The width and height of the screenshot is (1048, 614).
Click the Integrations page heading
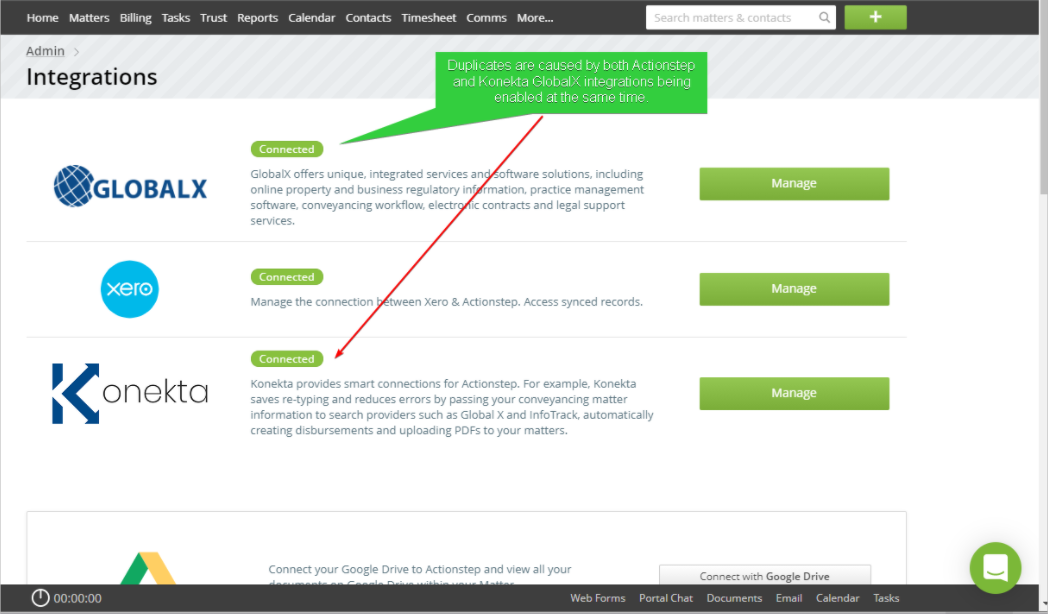coord(92,77)
